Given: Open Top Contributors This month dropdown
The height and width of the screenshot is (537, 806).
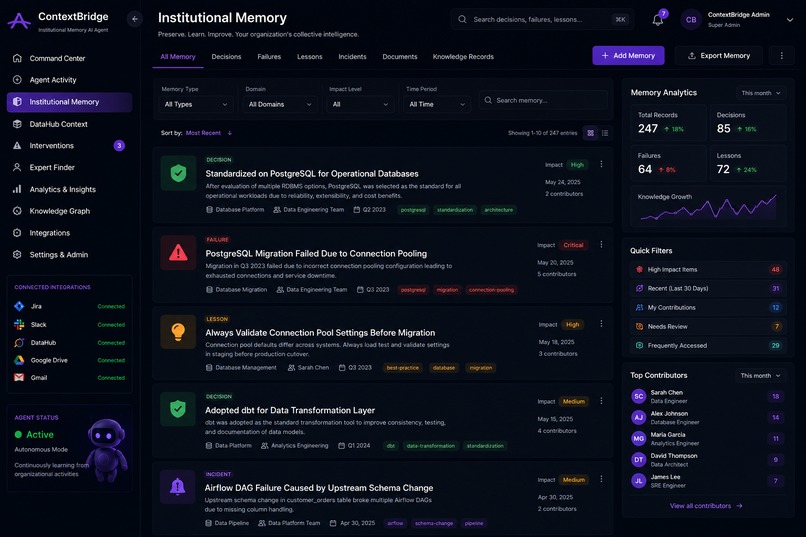Looking at the screenshot, I should (x=760, y=376).
